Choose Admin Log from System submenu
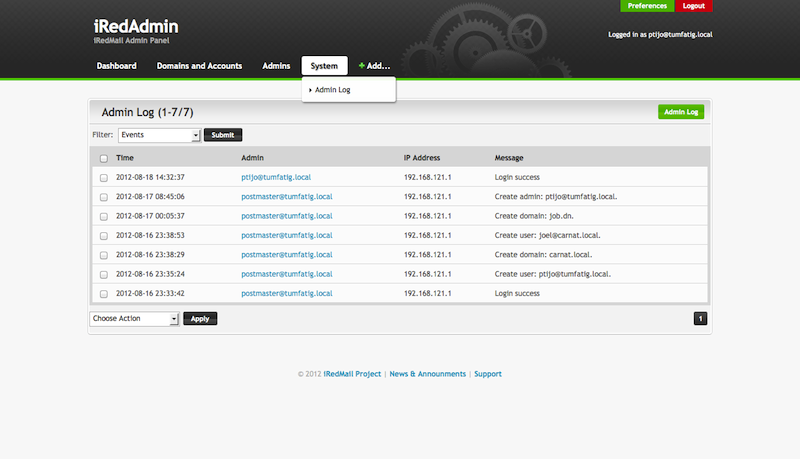This screenshot has height=459, width=800. click(333, 90)
